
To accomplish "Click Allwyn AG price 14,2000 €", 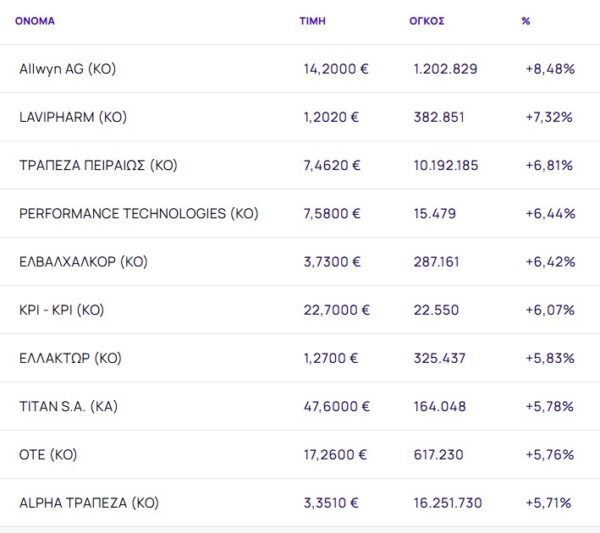I will 336,69.
